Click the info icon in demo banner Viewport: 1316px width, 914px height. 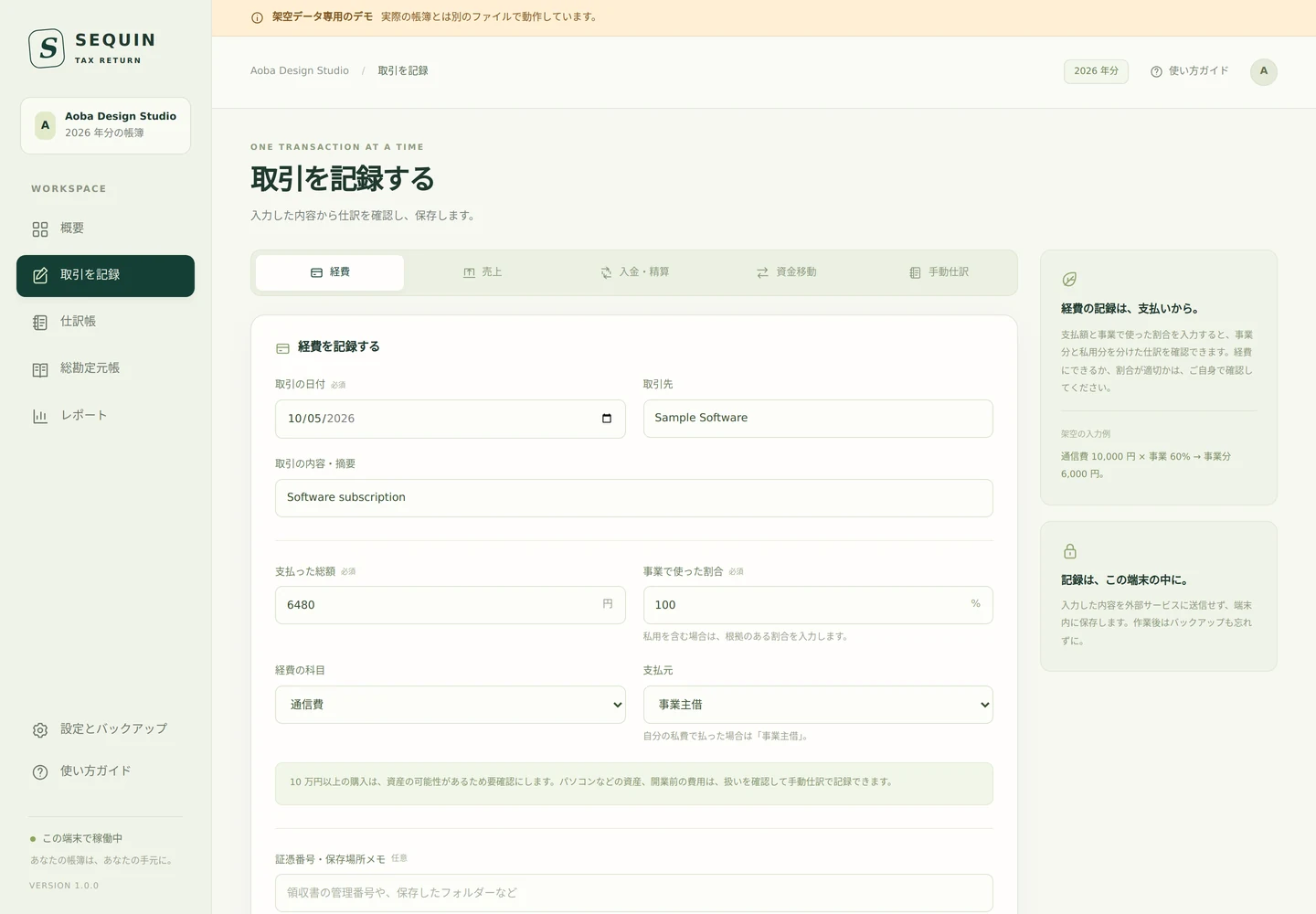click(x=257, y=17)
